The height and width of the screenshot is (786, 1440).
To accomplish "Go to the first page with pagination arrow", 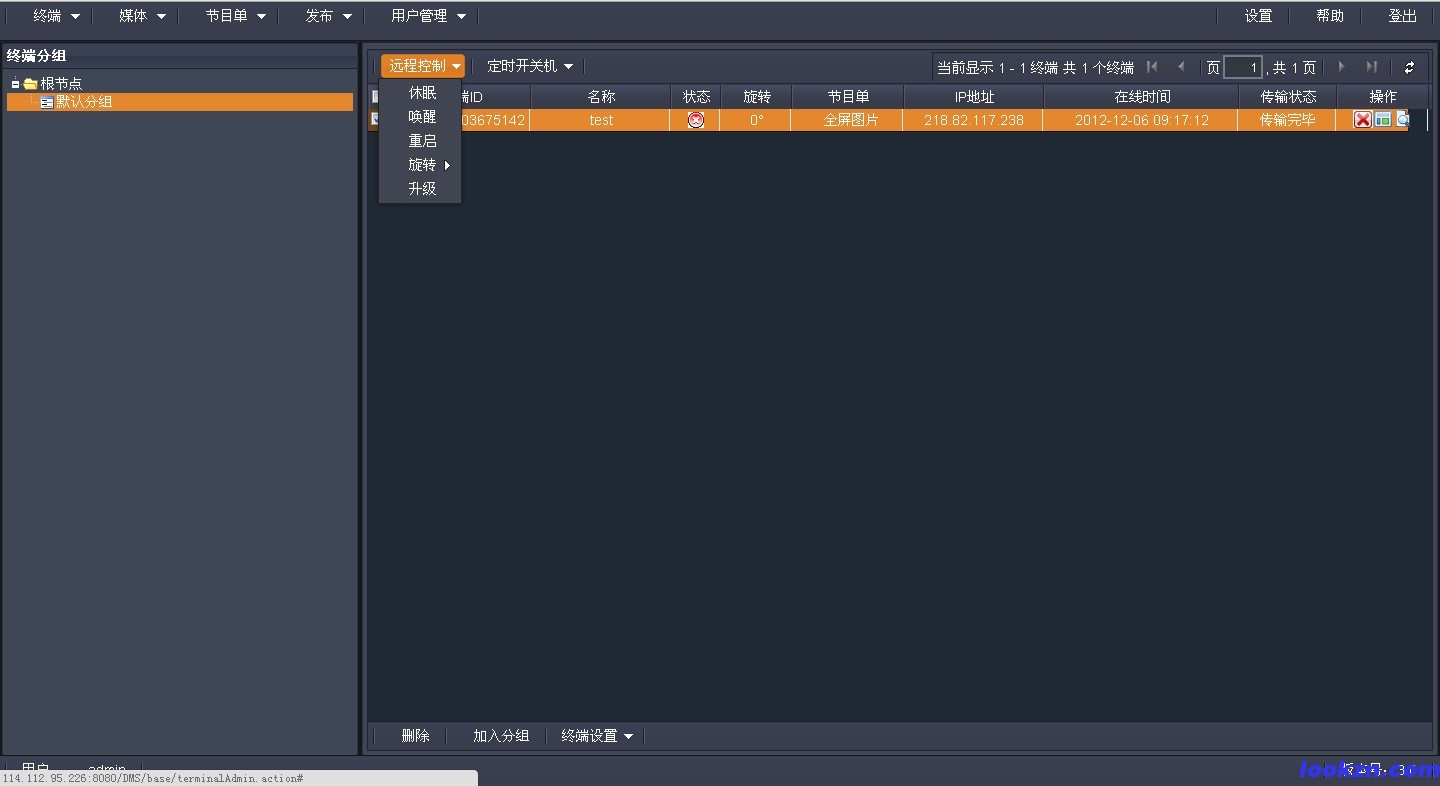I will click(x=1152, y=67).
